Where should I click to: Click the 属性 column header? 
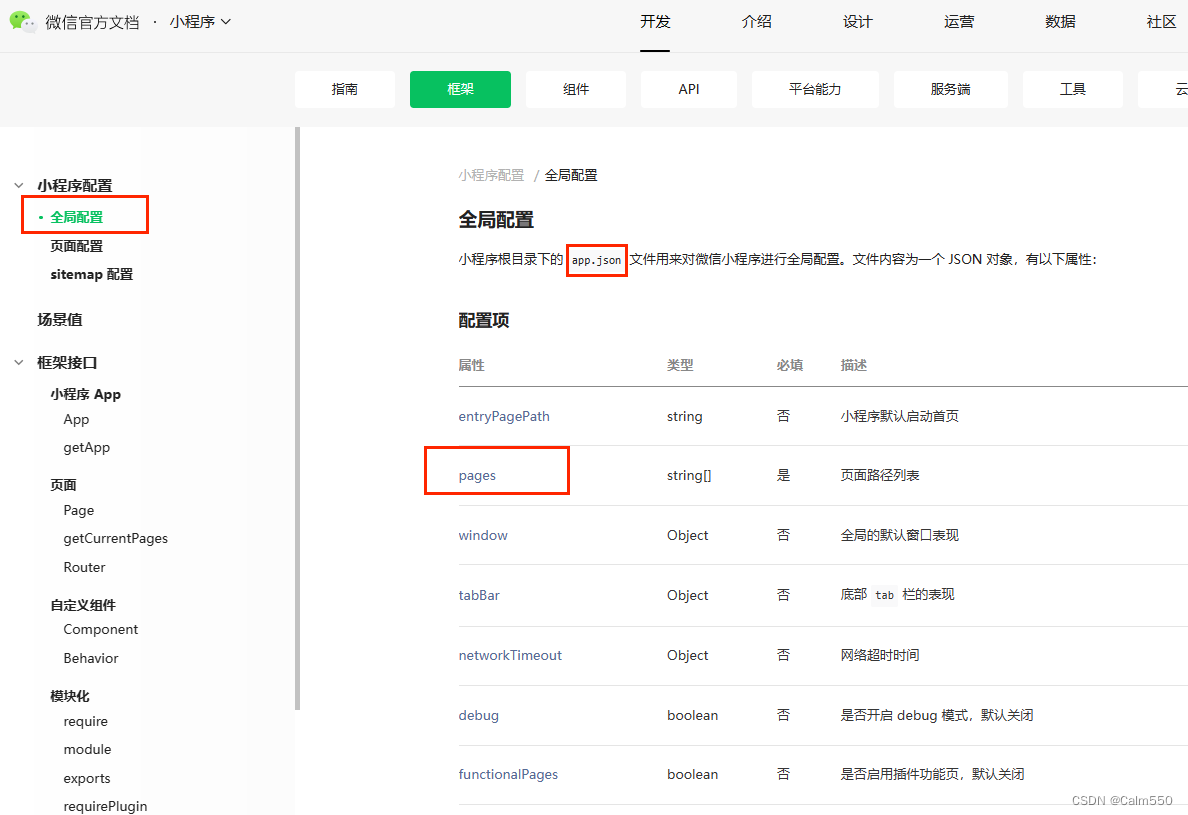(471, 365)
